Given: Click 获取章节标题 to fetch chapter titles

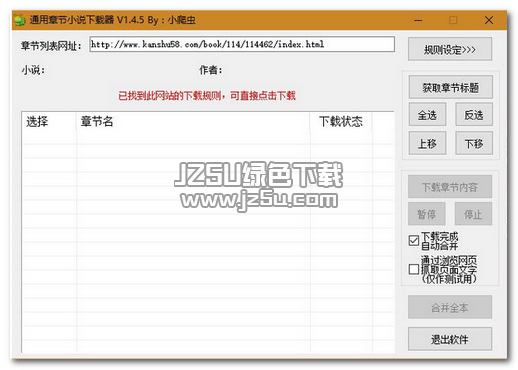Looking at the screenshot, I should [x=450, y=87].
